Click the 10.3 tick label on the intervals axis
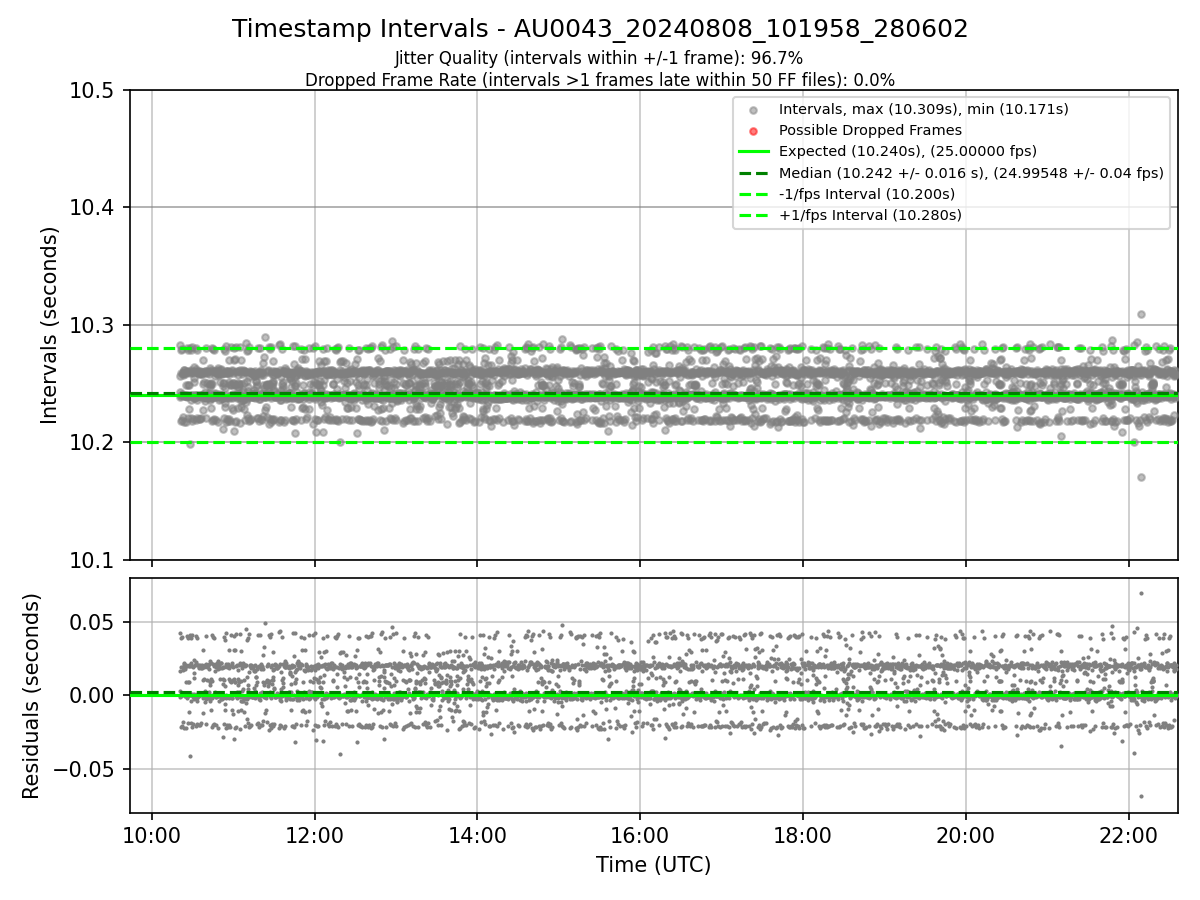Screen dimensions: 1200x900 click(94, 326)
